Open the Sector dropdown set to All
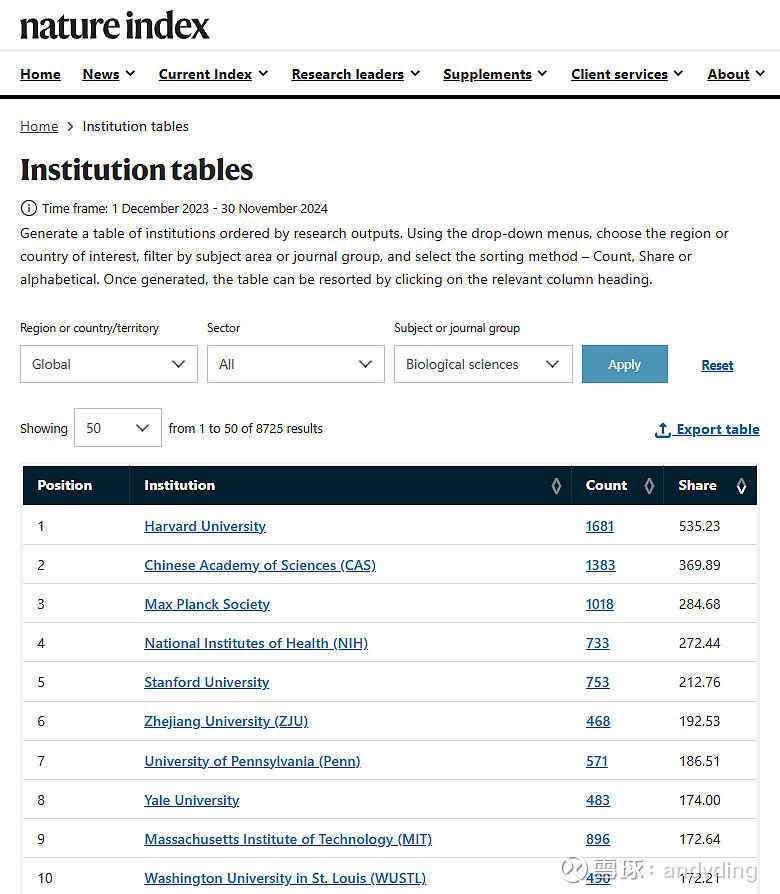This screenshot has height=894, width=780. [295, 364]
